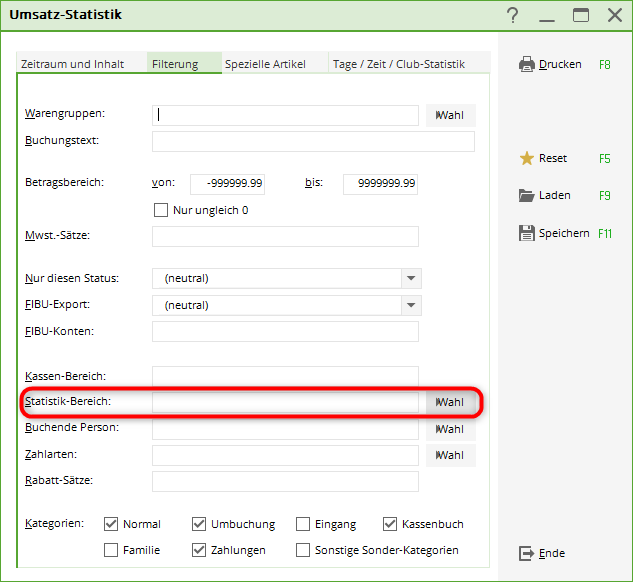The image size is (633, 582).
Task: Click the folder icon for Laden
Action: pos(527,195)
